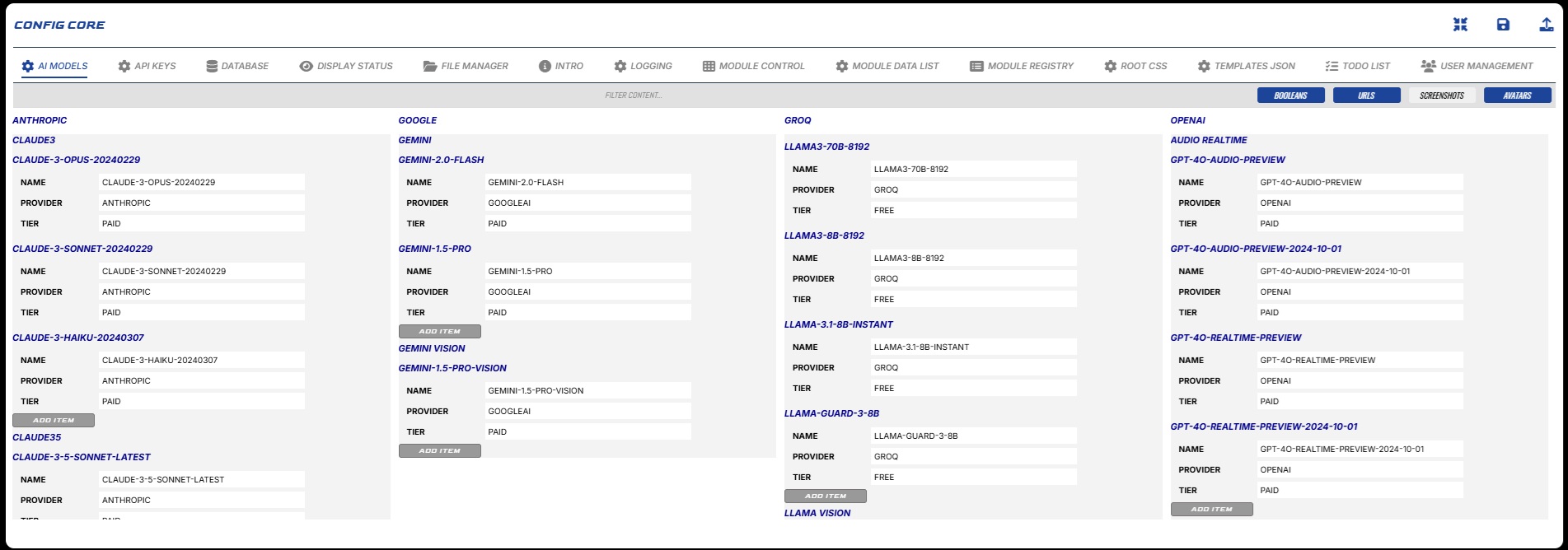Open the API Keys tab
This screenshot has width=1568, height=550.
(147, 66)
